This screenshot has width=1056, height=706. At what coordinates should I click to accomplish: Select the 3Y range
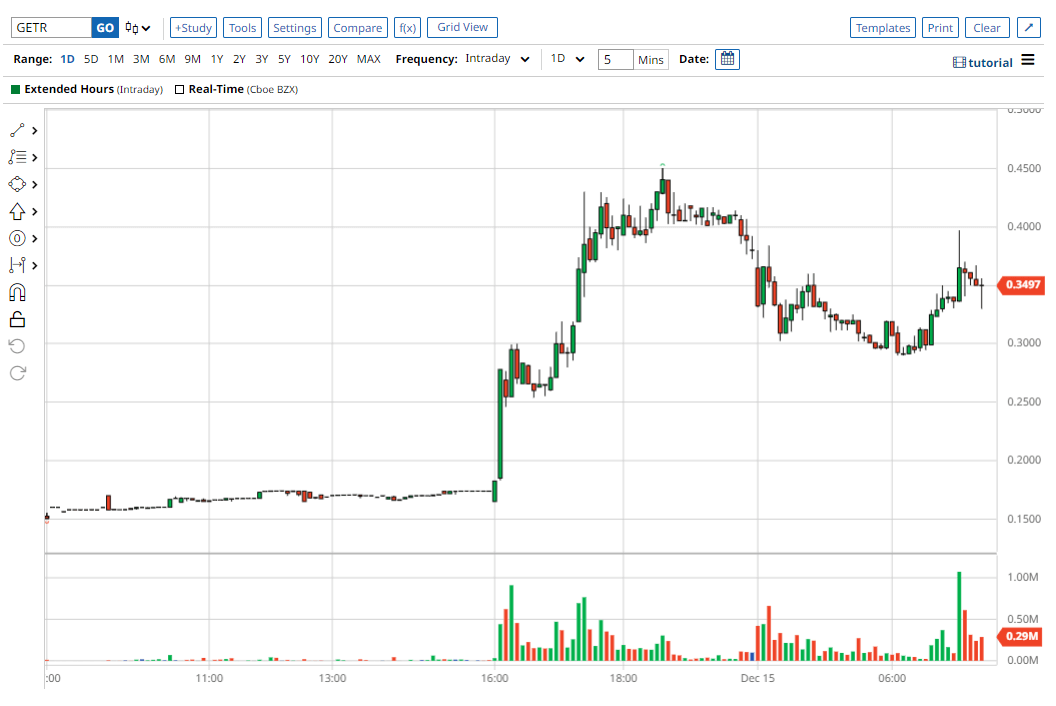[x=262, y=59]
